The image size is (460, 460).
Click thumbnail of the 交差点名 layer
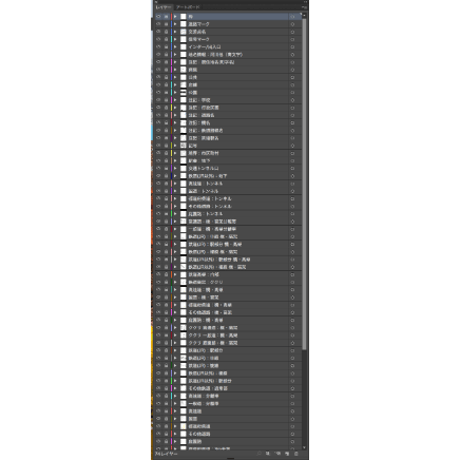tap(183, 32)
